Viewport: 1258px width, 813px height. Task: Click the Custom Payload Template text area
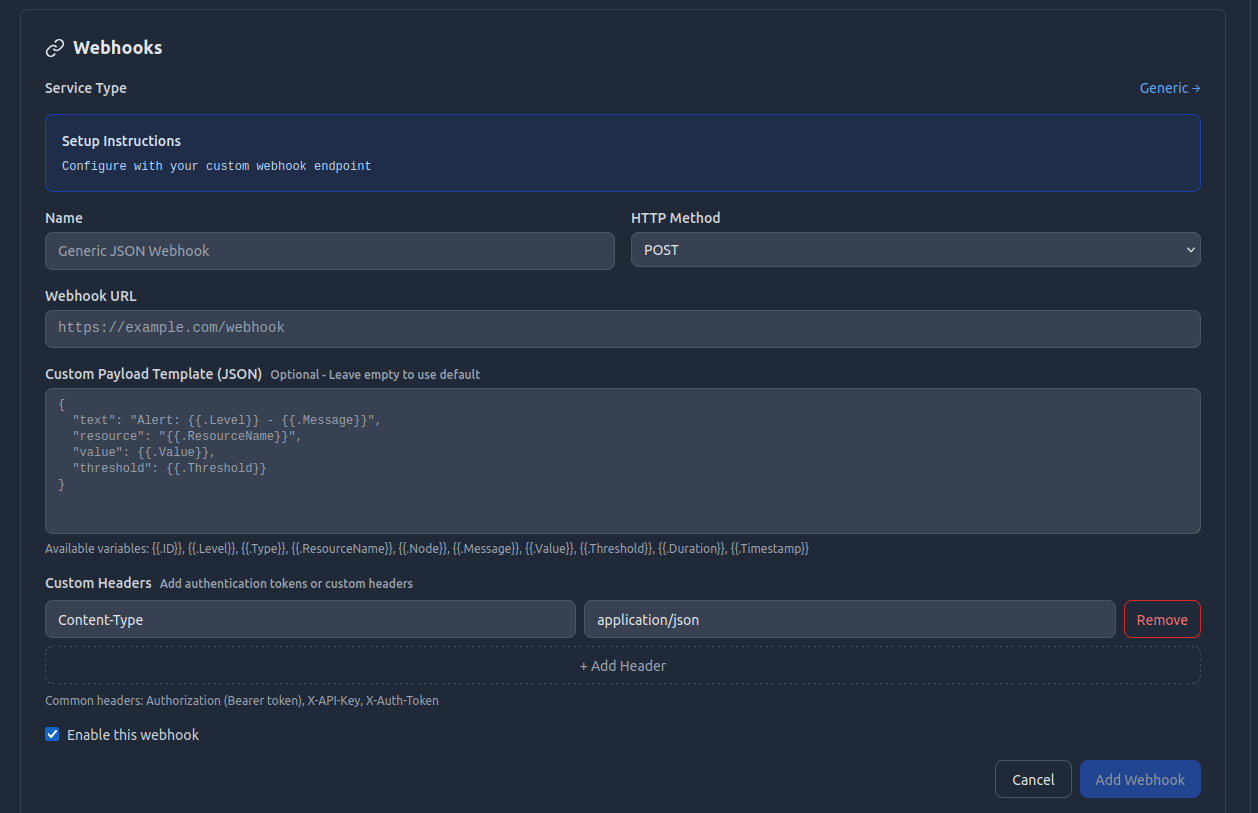(x=622, y=461)
